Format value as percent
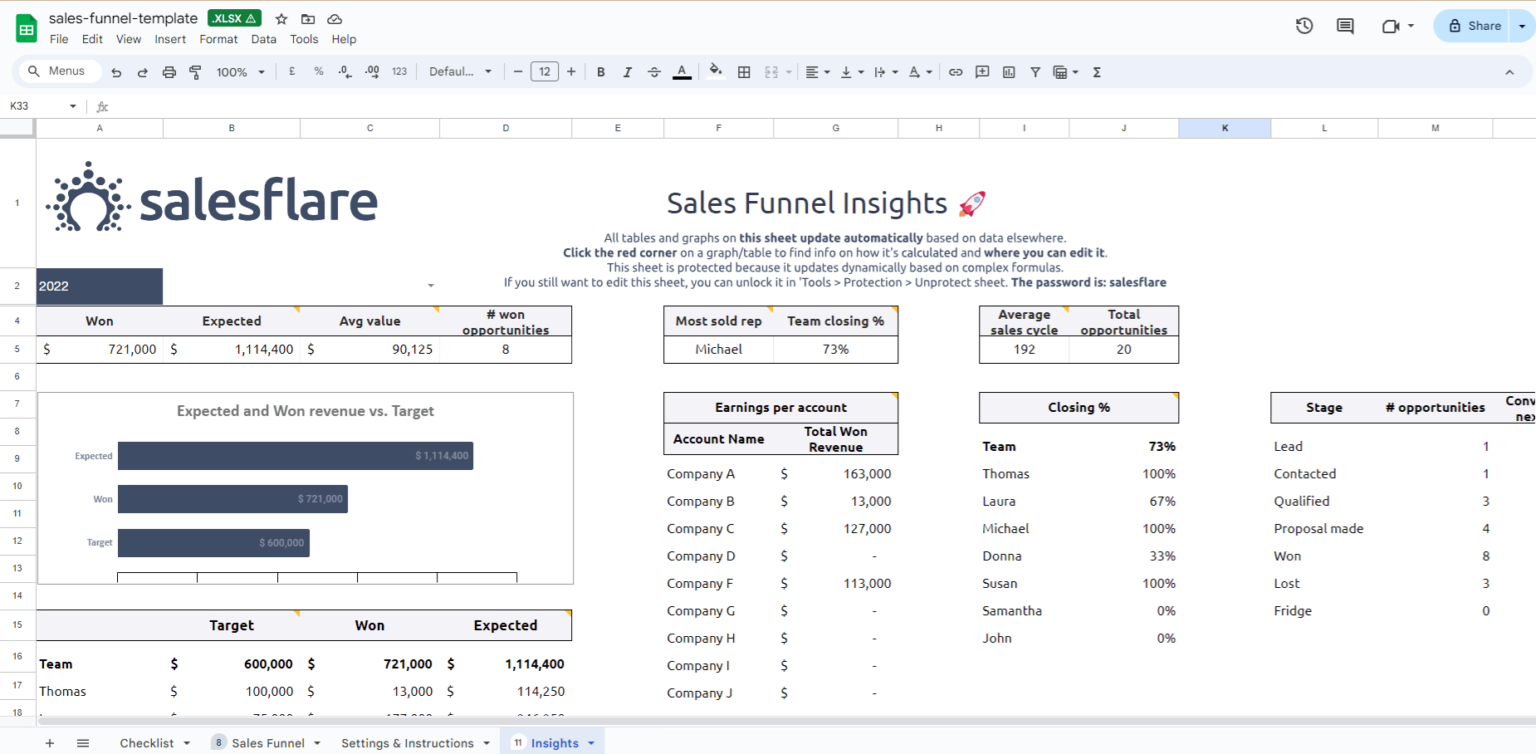Screen dimensions: 1536x754 tap(316, 71)
